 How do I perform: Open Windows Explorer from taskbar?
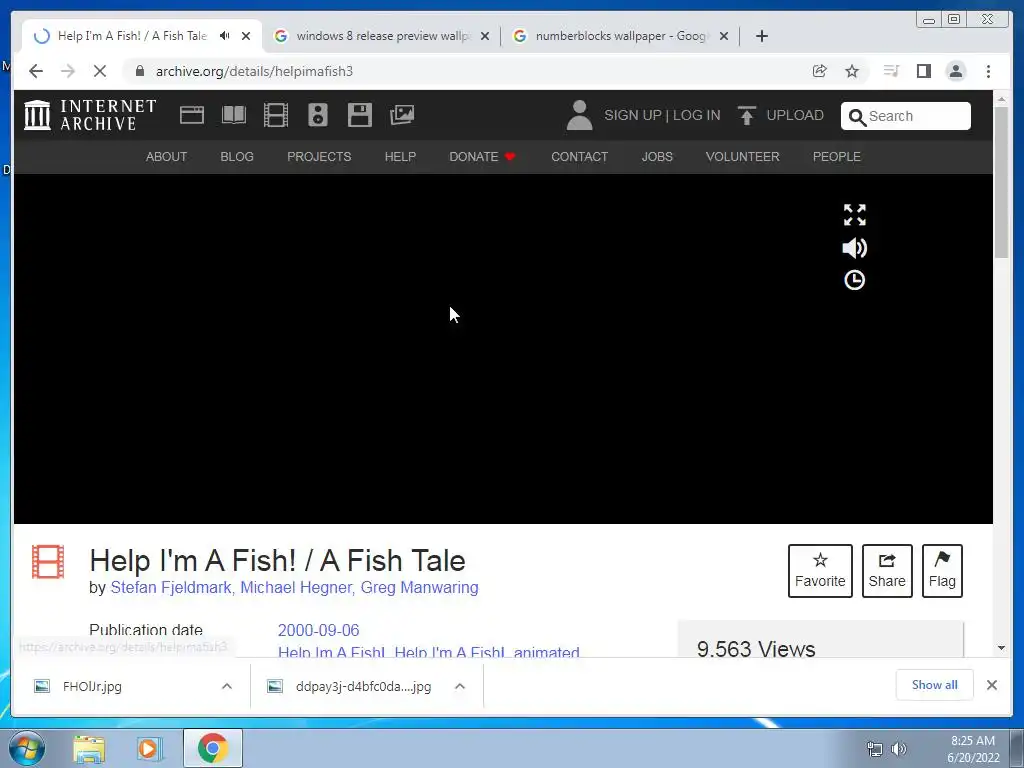pos(89,748)
